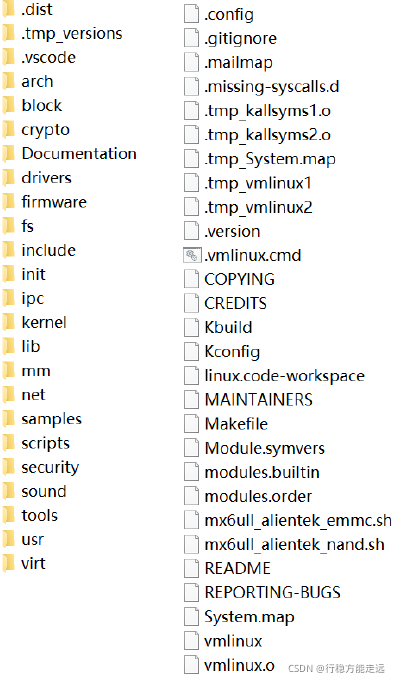
Task: Select the security folder label
Action: (50, 468)
